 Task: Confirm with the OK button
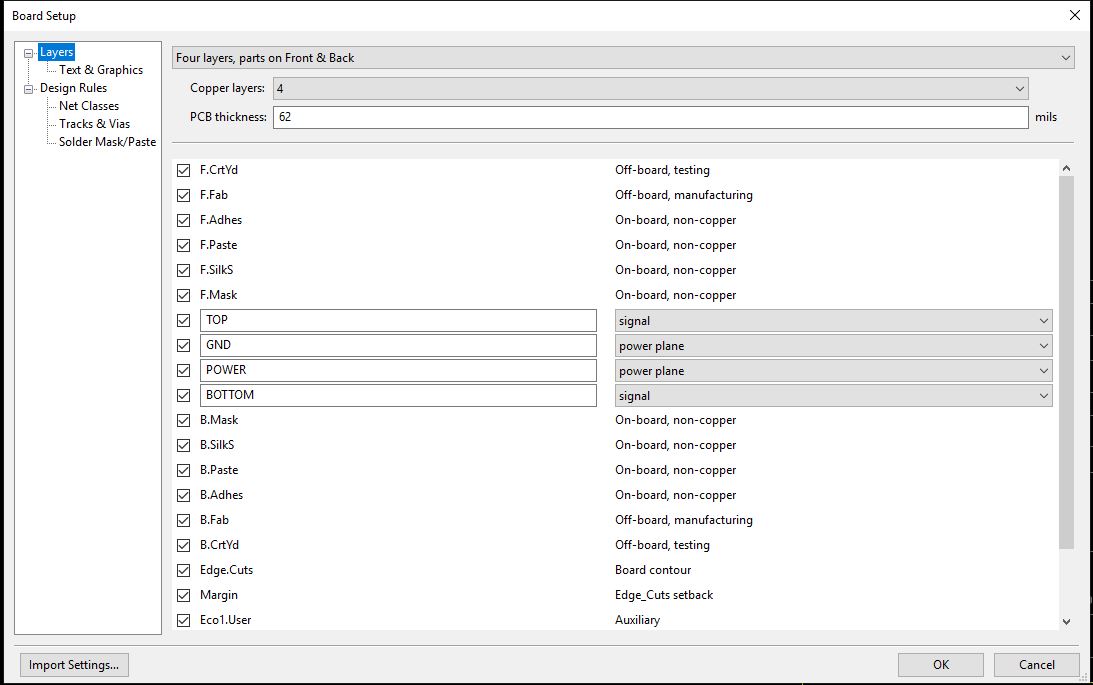pos(940,665)
